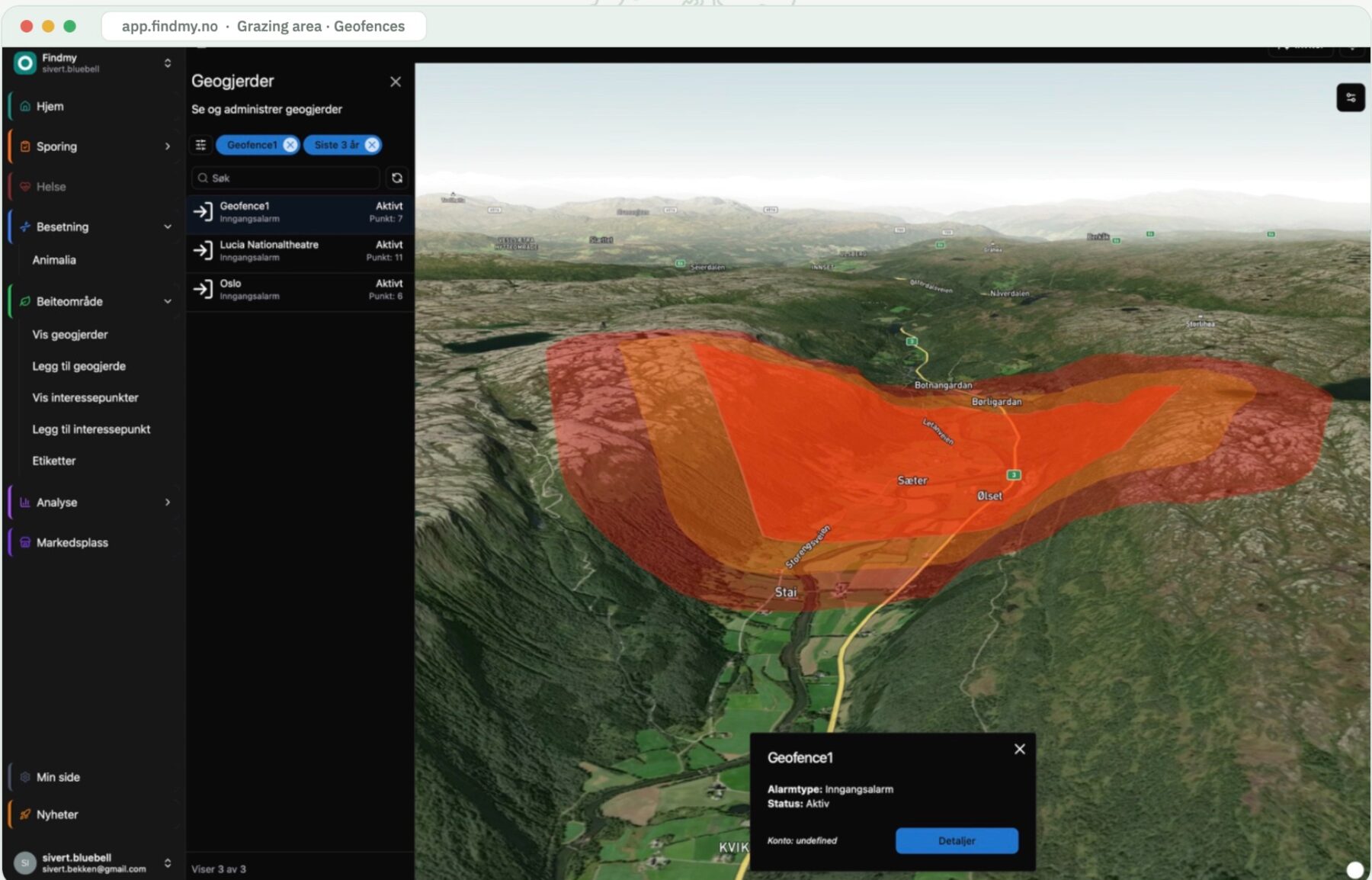Refresh the geofence list
Image resolution: width=1372 pixels, height=880 pixels.
397,178
